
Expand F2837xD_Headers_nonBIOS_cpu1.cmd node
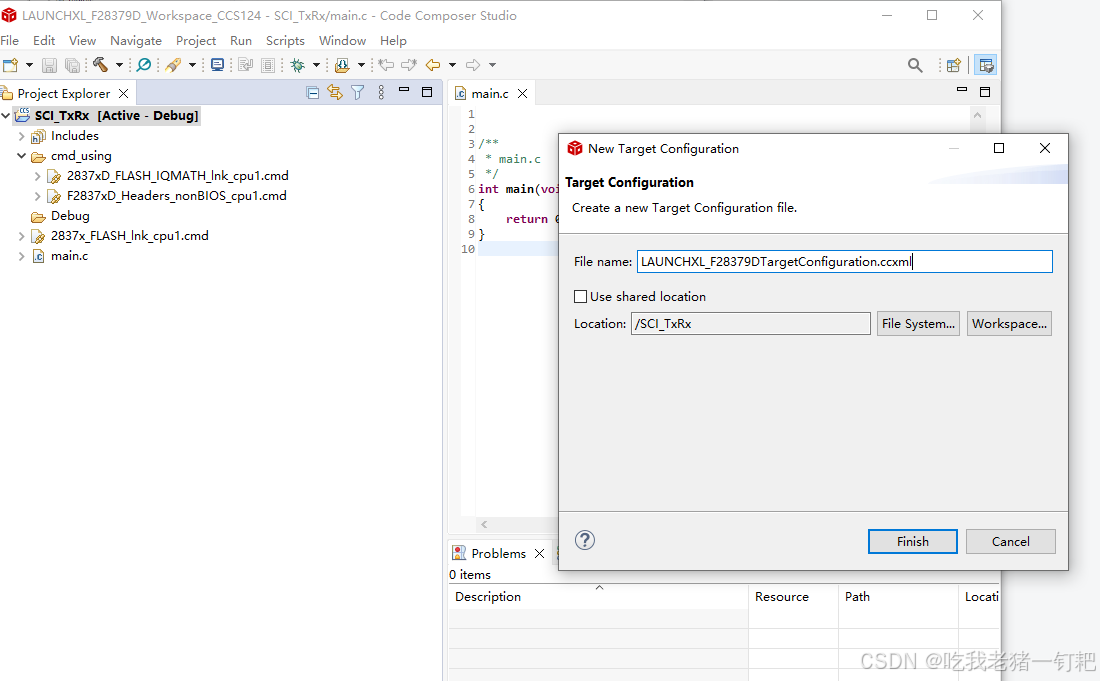click(x=38, y=196)
